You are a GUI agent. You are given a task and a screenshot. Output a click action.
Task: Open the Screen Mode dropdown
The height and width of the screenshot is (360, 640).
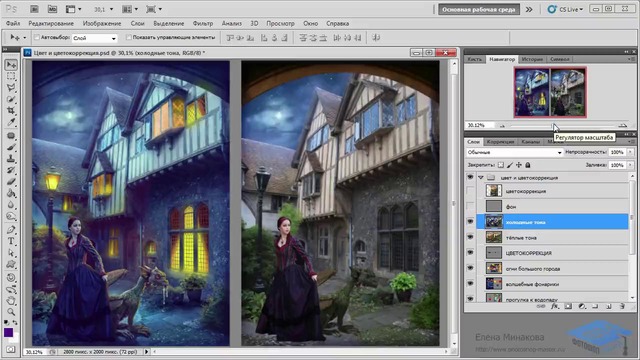(154, 9)
